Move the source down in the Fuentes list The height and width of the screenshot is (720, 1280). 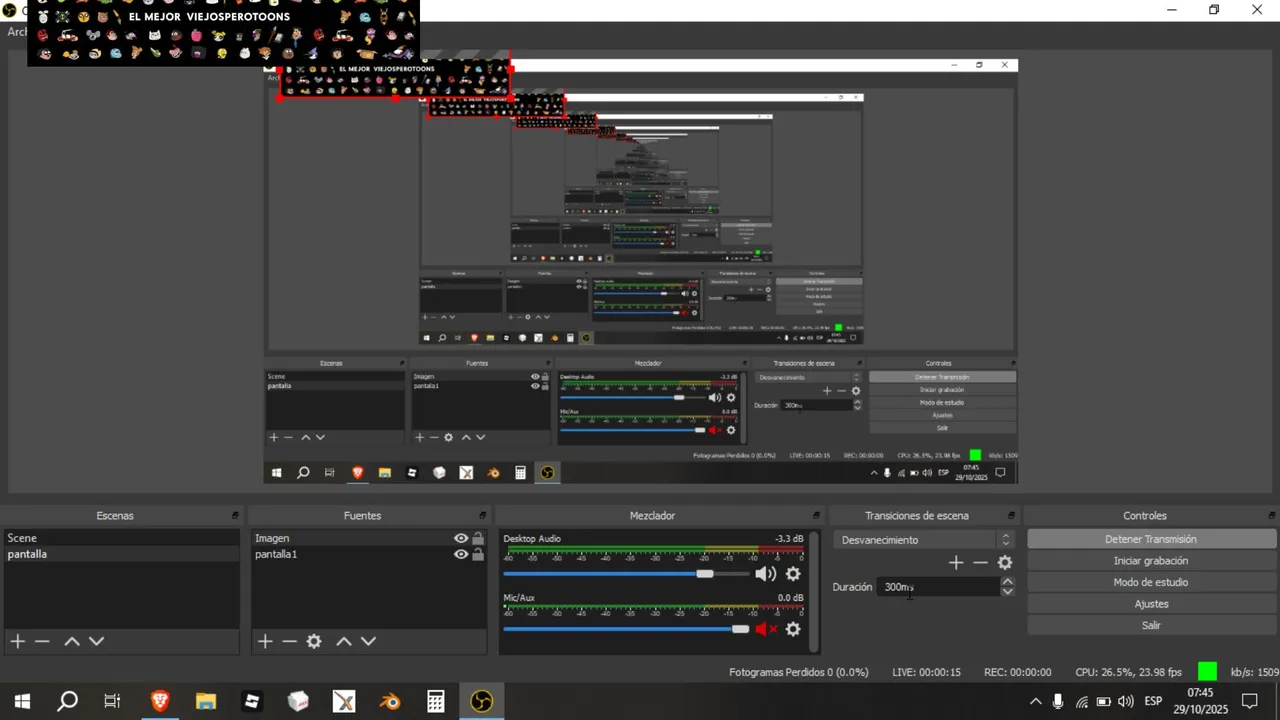pyautogui.click(x=368, y=641)
